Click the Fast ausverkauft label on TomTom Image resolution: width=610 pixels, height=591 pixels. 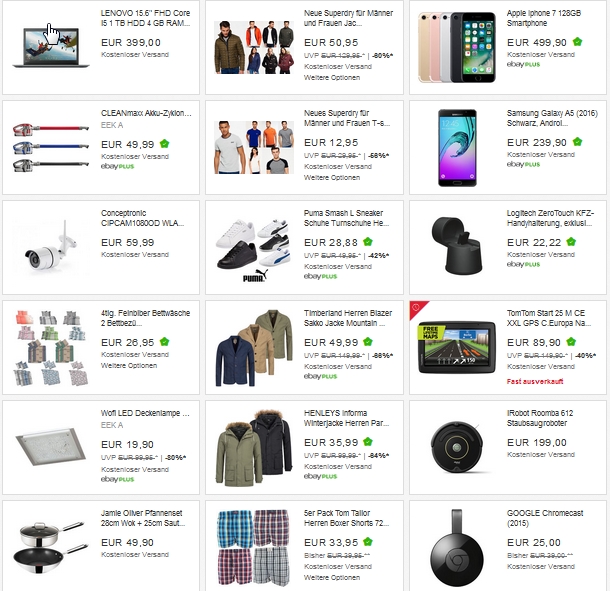coord(535,381)
